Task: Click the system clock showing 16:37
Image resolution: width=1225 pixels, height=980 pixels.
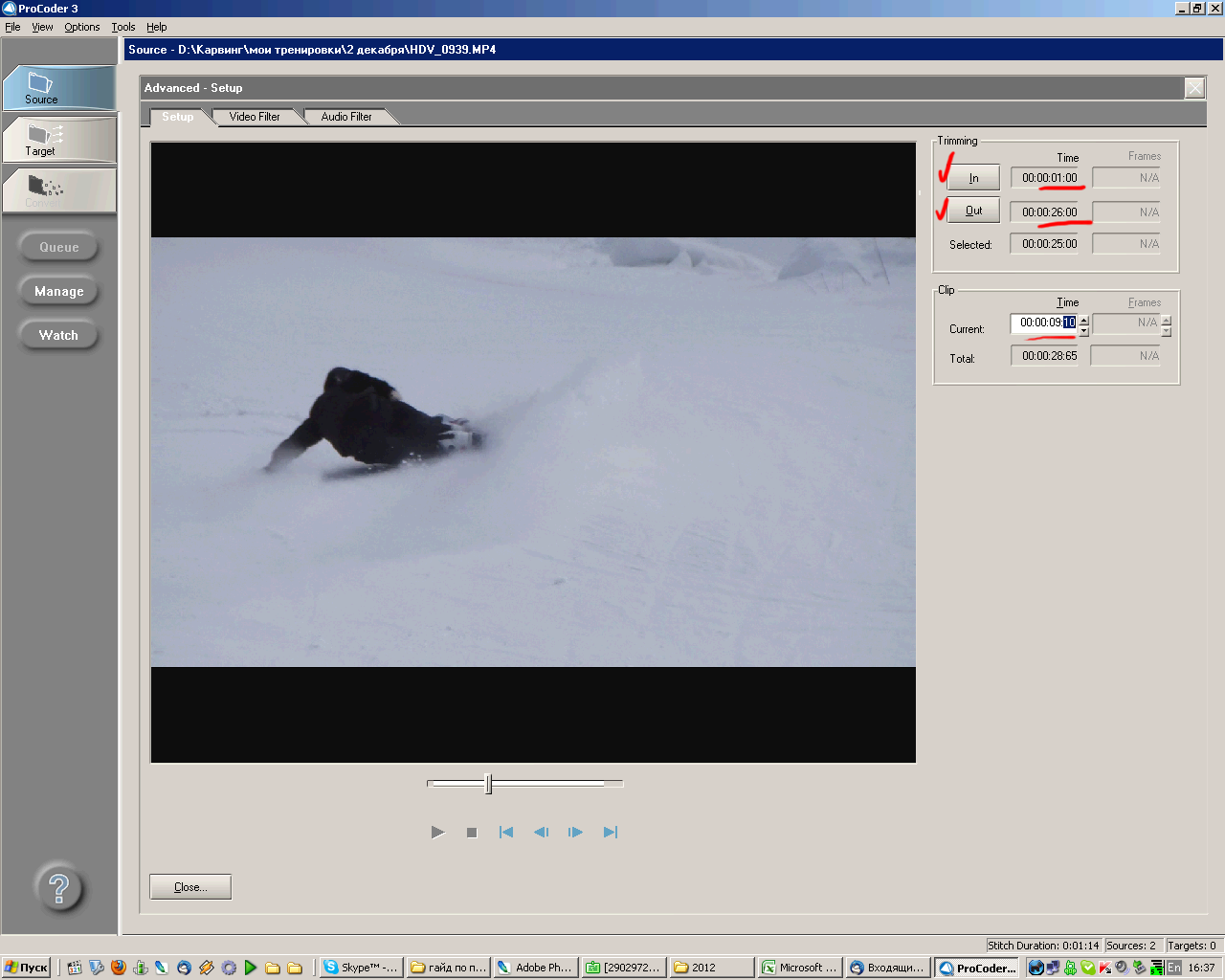Action: point(1201,968)
